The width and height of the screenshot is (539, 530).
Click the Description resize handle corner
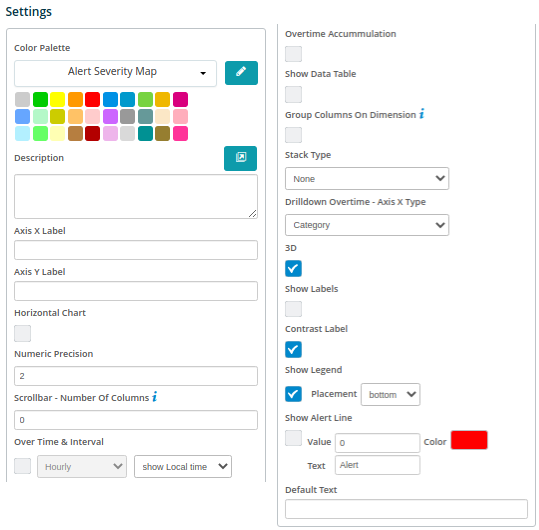pos(253,214)
